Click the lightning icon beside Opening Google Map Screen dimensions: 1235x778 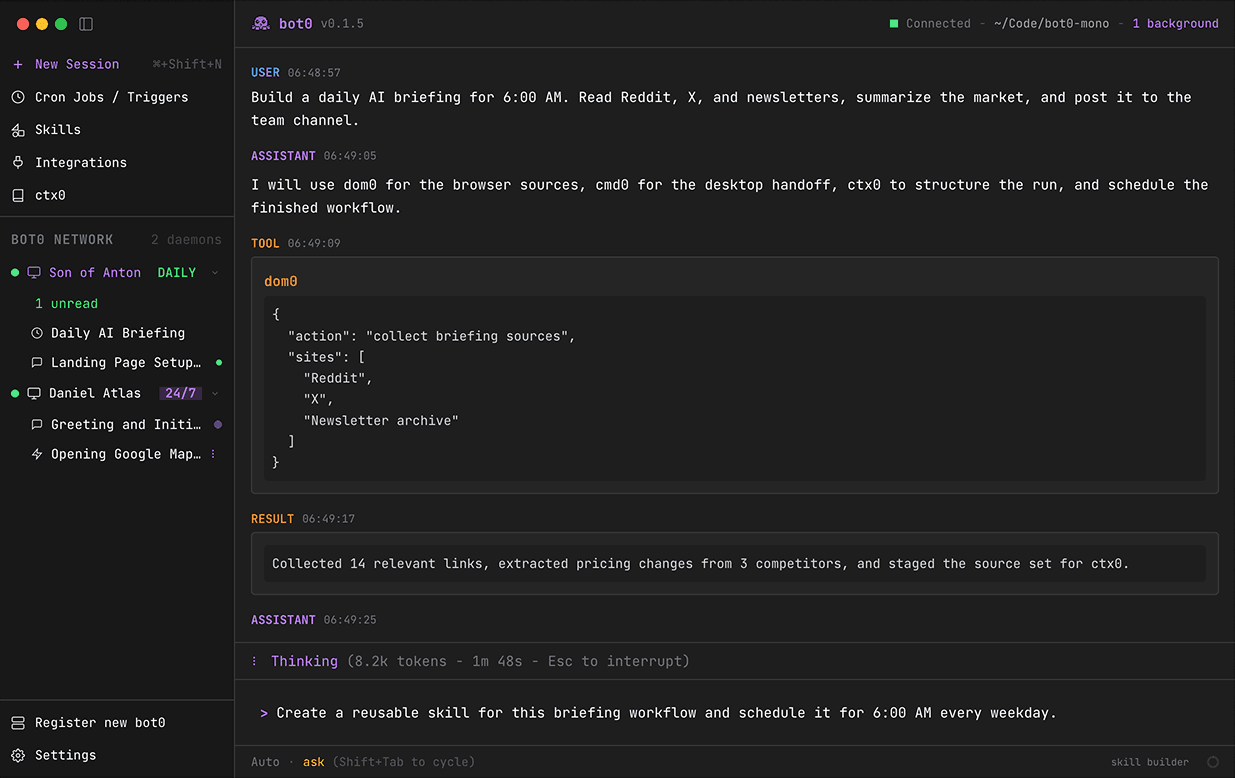37,453
